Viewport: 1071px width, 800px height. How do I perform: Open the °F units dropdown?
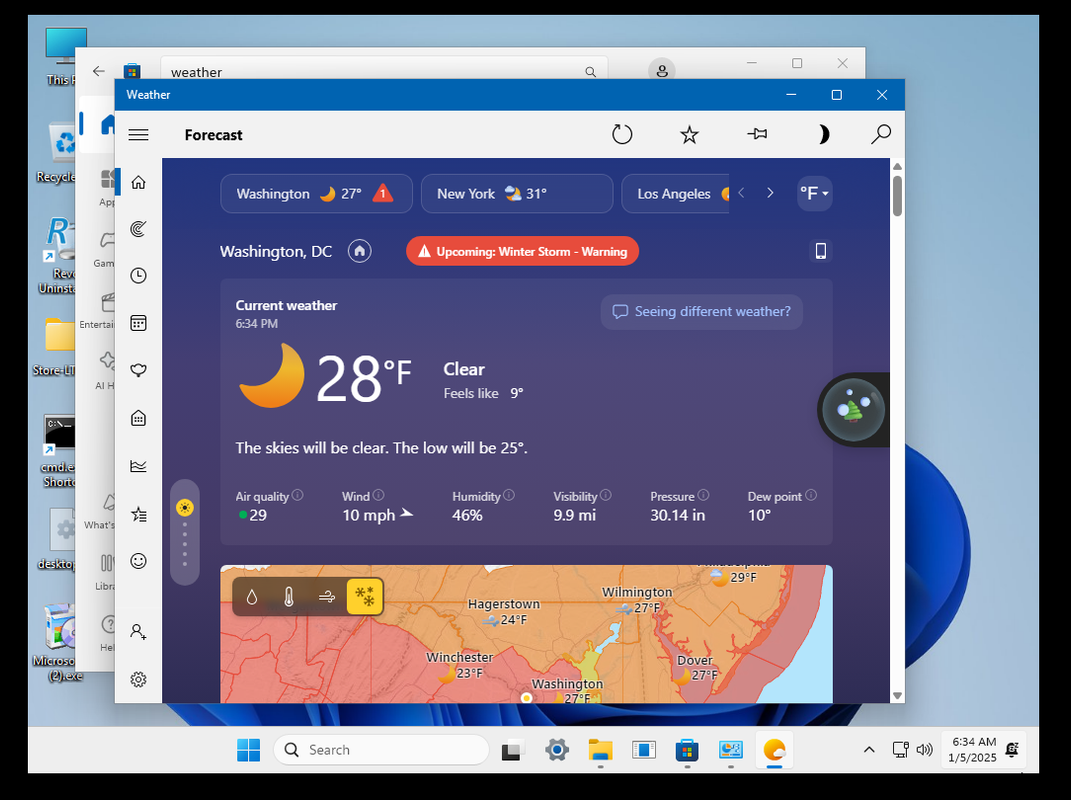click(814, 193)
